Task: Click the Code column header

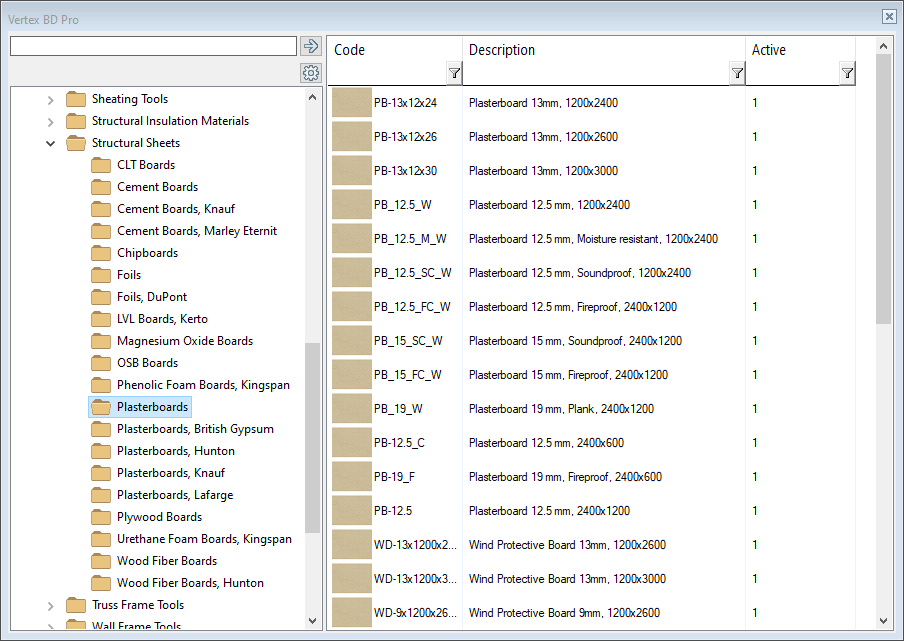Action: pyautogui.click(x=390, y=50)
